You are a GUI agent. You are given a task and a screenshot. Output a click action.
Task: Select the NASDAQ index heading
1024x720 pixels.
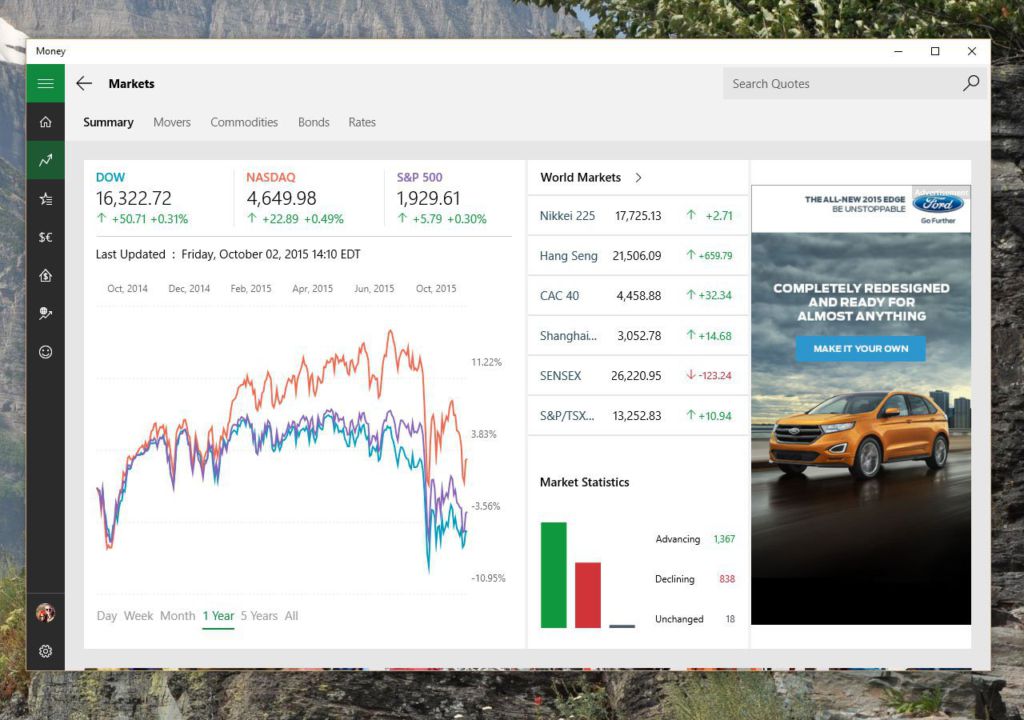[270, 177]
